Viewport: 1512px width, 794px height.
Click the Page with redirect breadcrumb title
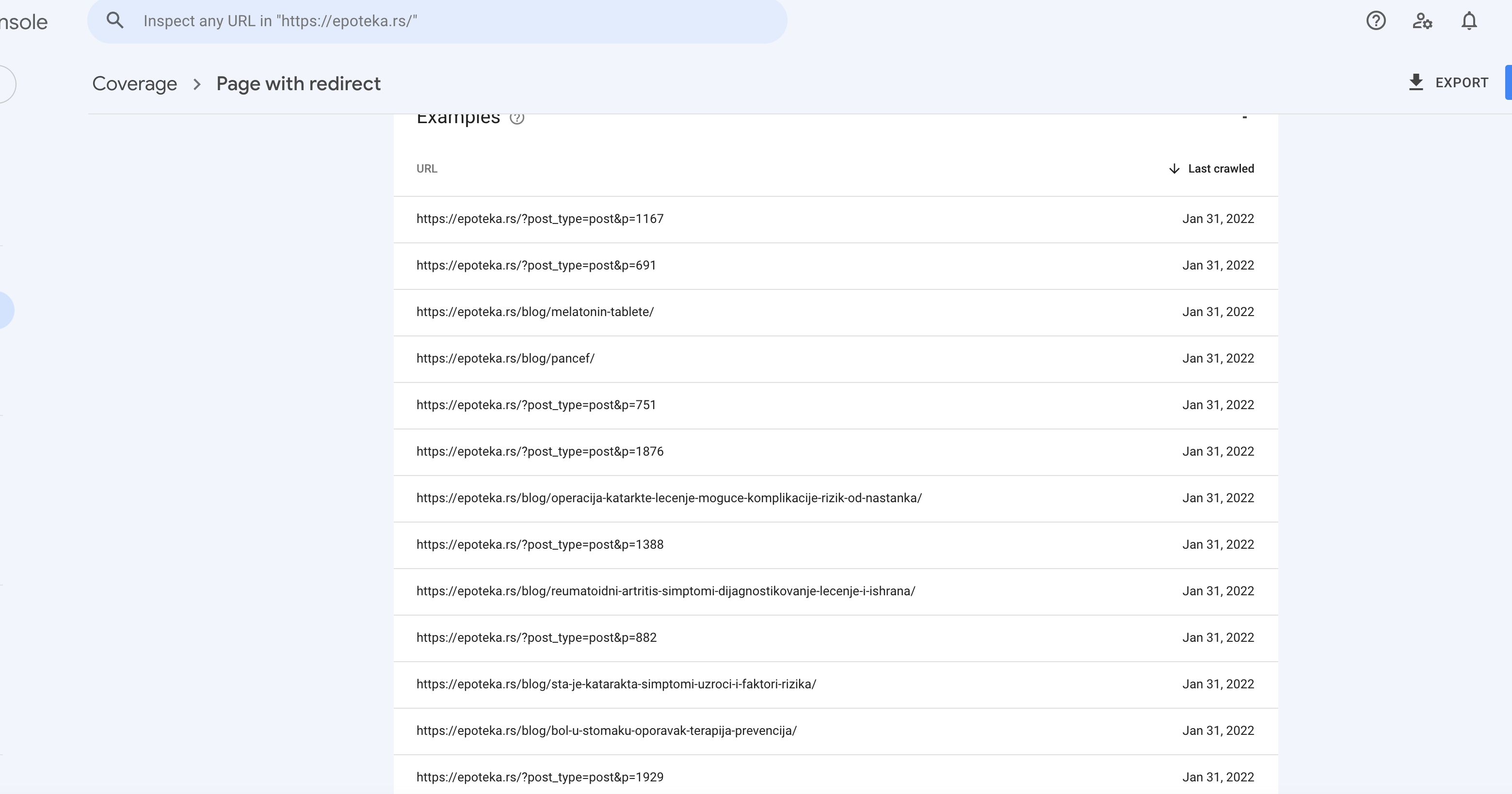[x=298, y=83]
